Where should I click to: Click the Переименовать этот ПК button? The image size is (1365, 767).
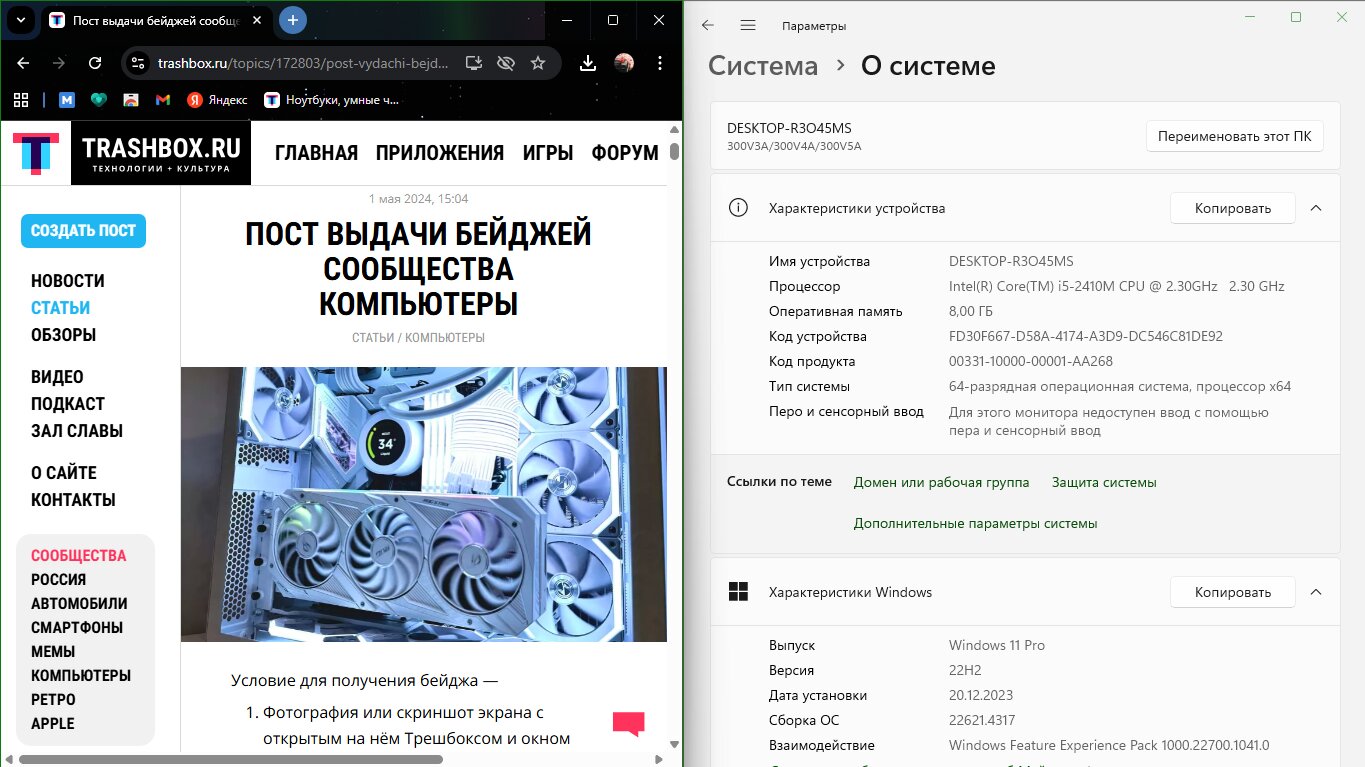tap(1234, 136)
